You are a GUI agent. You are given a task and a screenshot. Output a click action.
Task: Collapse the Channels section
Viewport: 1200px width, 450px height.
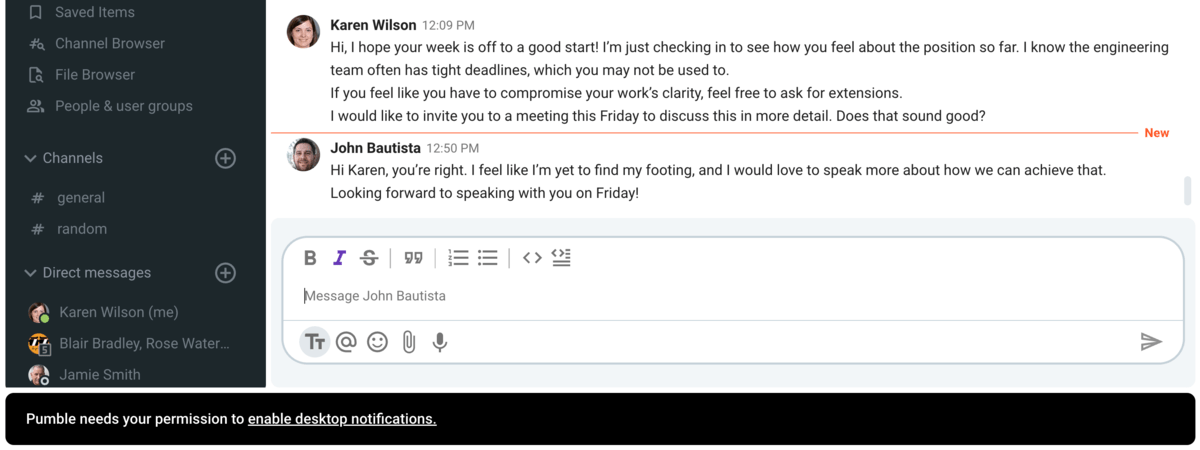30,158
